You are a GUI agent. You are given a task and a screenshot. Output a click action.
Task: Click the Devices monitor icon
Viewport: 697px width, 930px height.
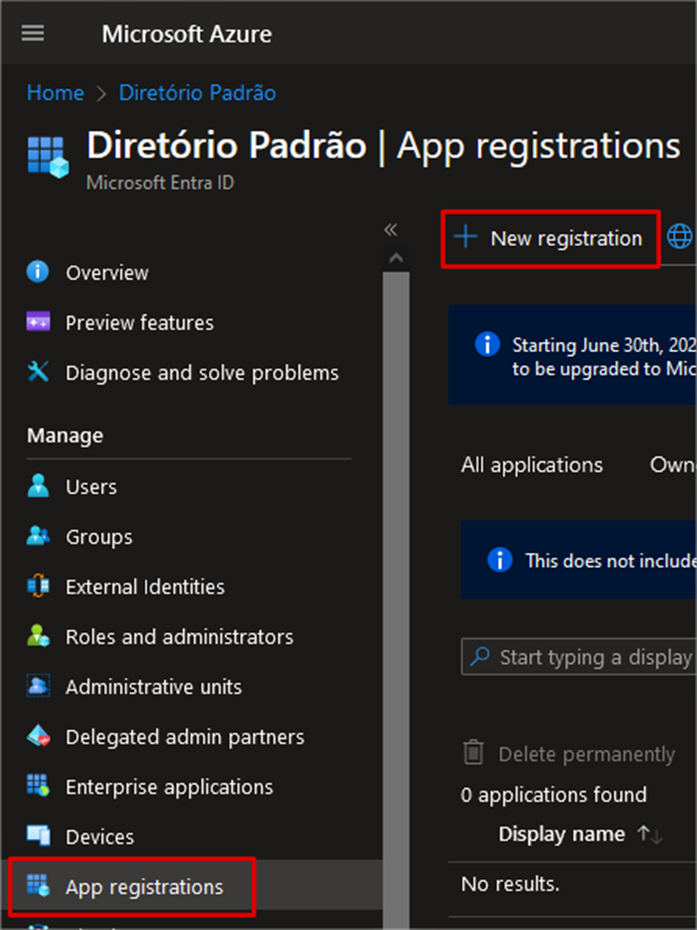tap(38, 835)
